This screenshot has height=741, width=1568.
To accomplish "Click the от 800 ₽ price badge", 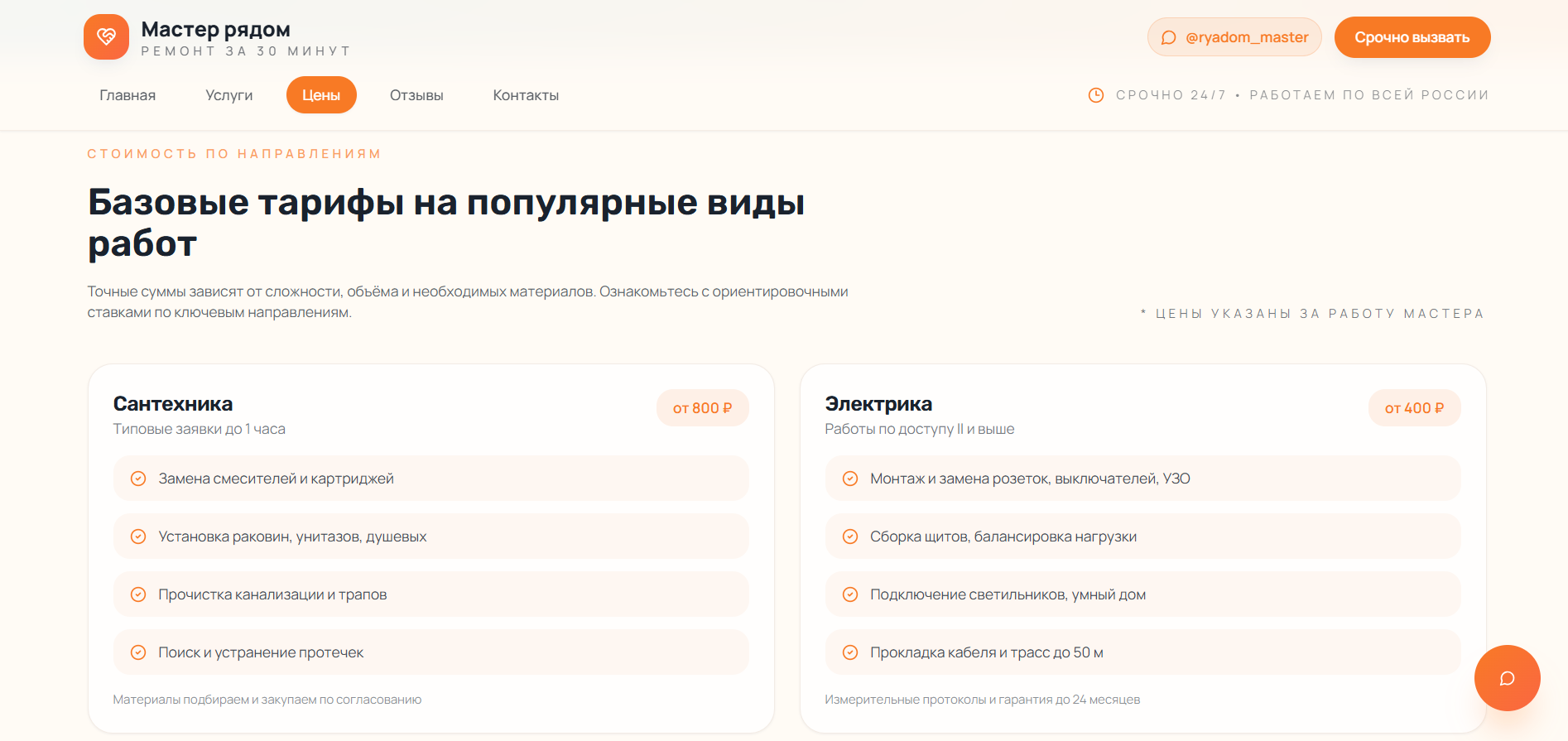I will click(702, 408).
